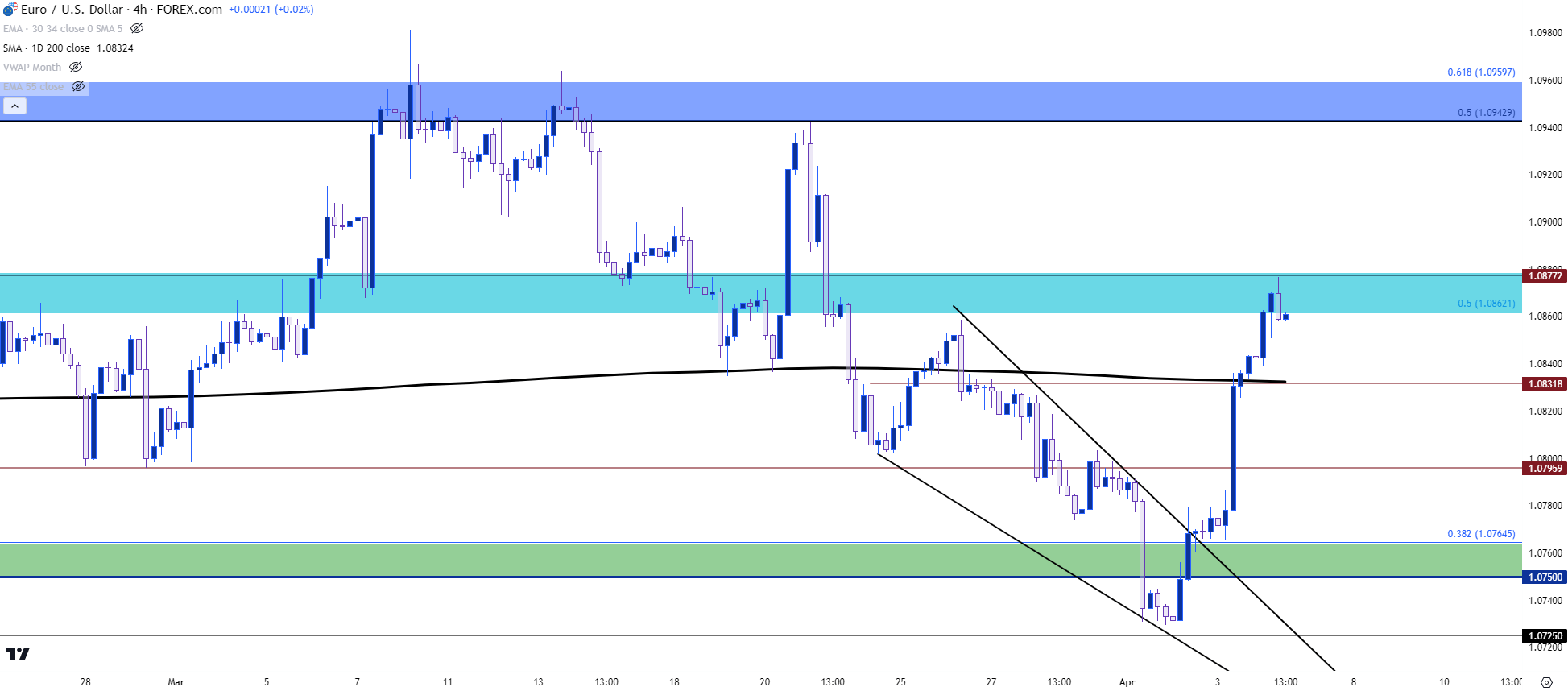Screen dimensions: 1568x691
Task: Select the SMA 1D 200 close legend
Action: [47, 48]
